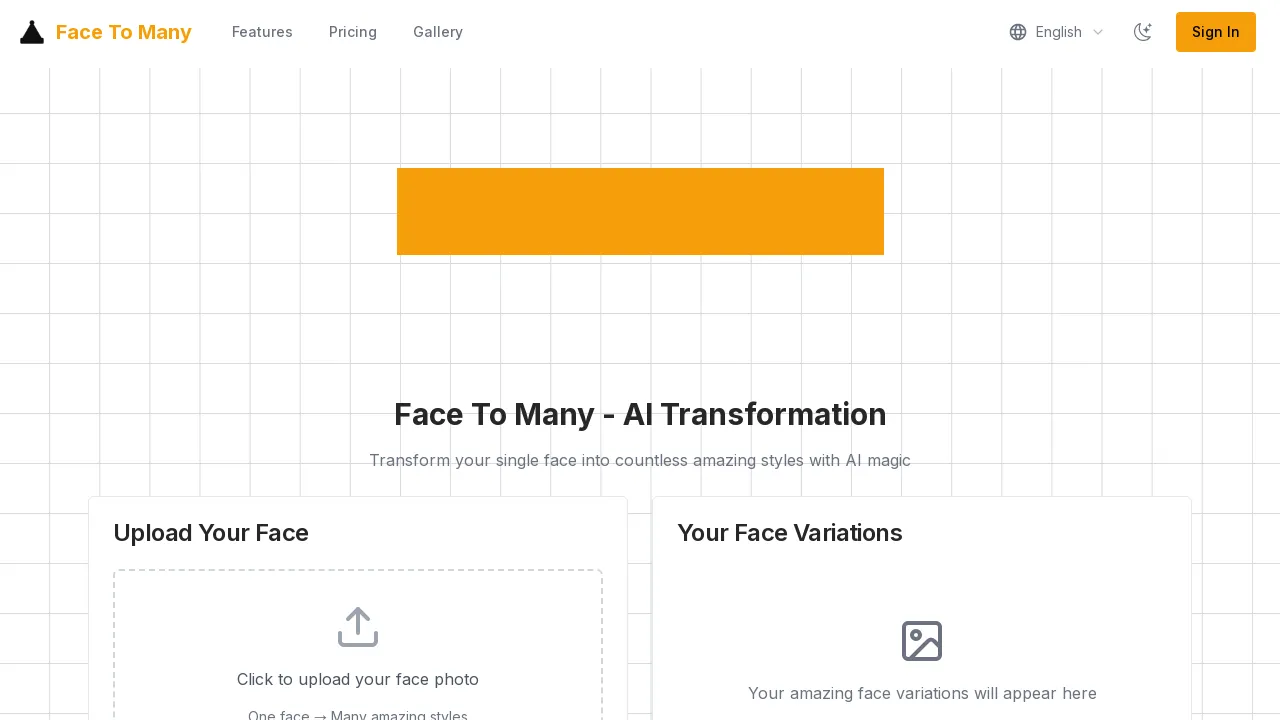Open the language selector chevron

coord(1098,32)
